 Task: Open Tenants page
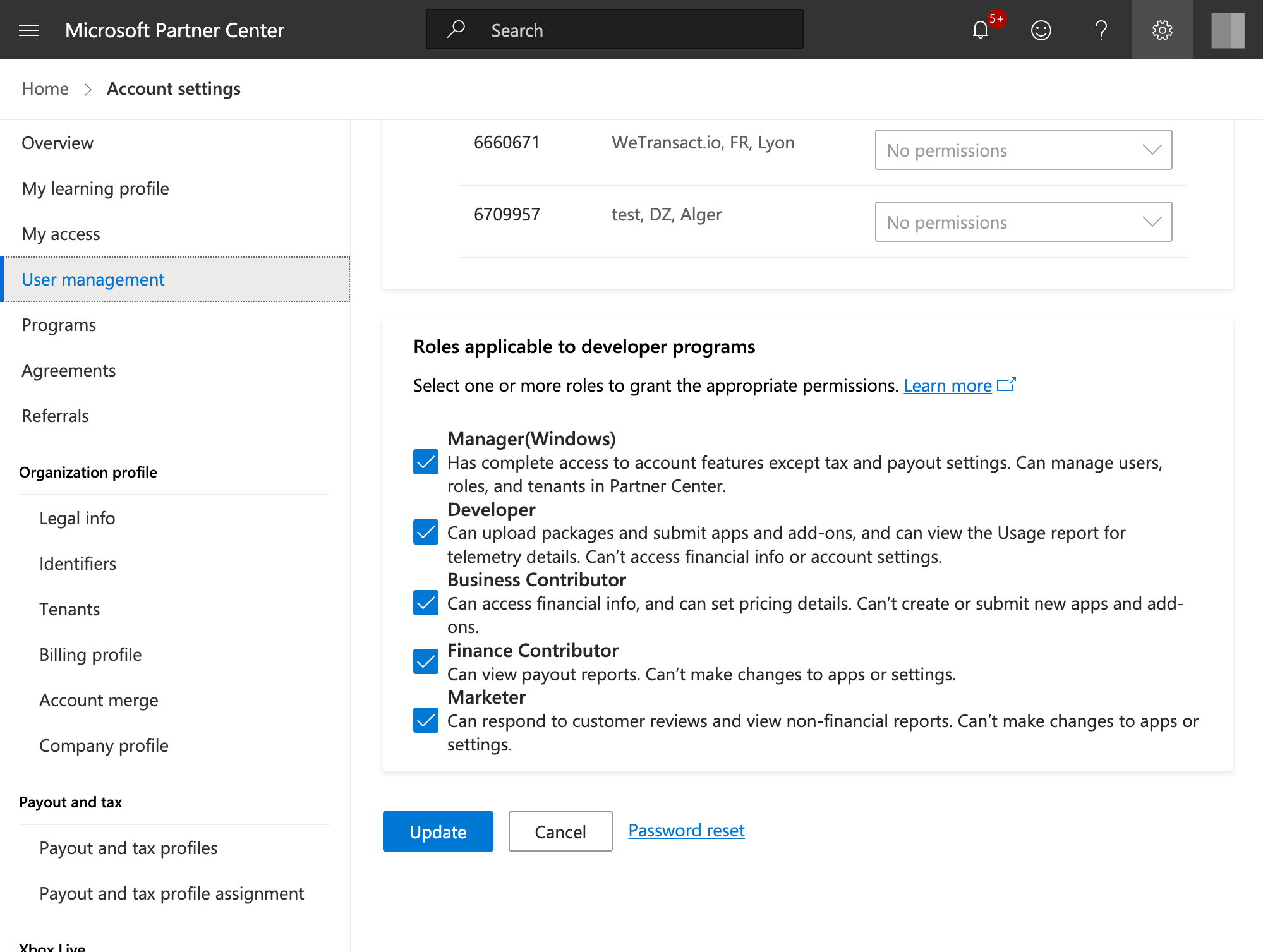(x=69, y=609)
